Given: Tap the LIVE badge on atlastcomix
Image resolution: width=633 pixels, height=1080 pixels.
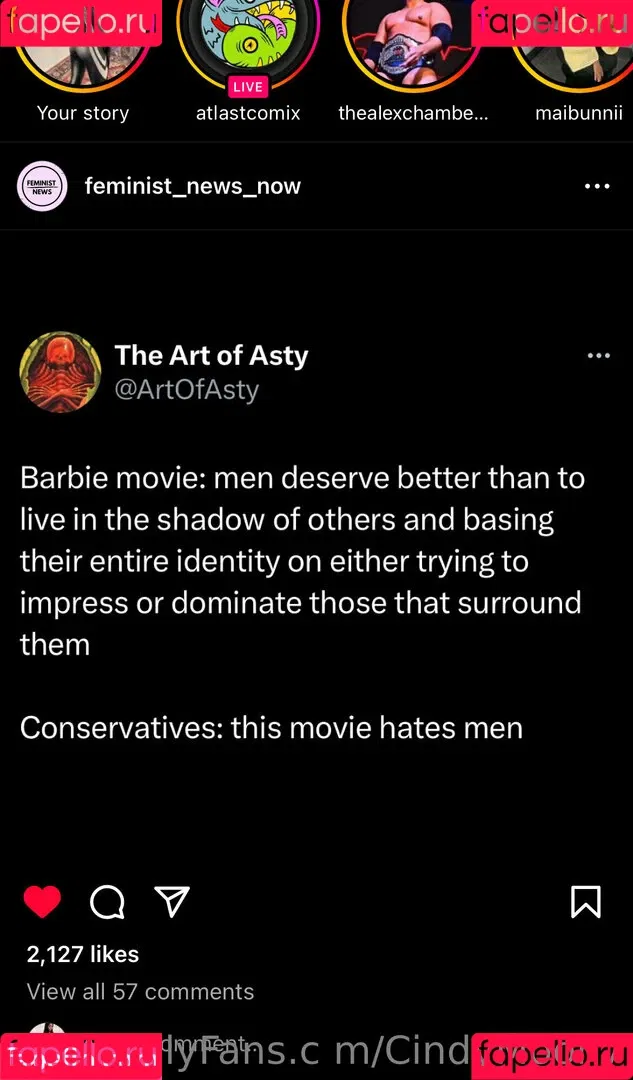Looking at the screenshot, I should coord(248,87).
